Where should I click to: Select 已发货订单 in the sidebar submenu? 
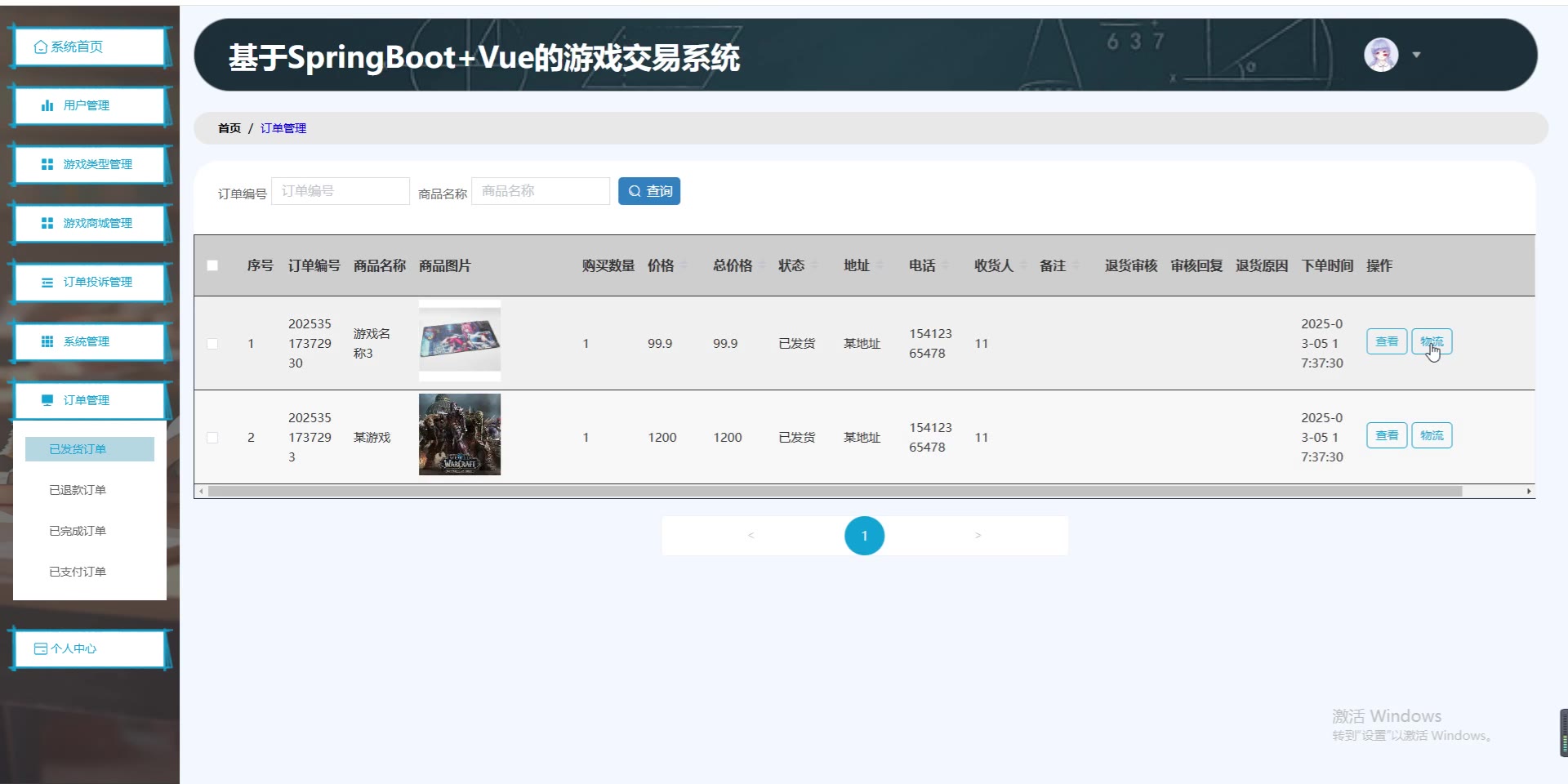[x=90, y=449]
